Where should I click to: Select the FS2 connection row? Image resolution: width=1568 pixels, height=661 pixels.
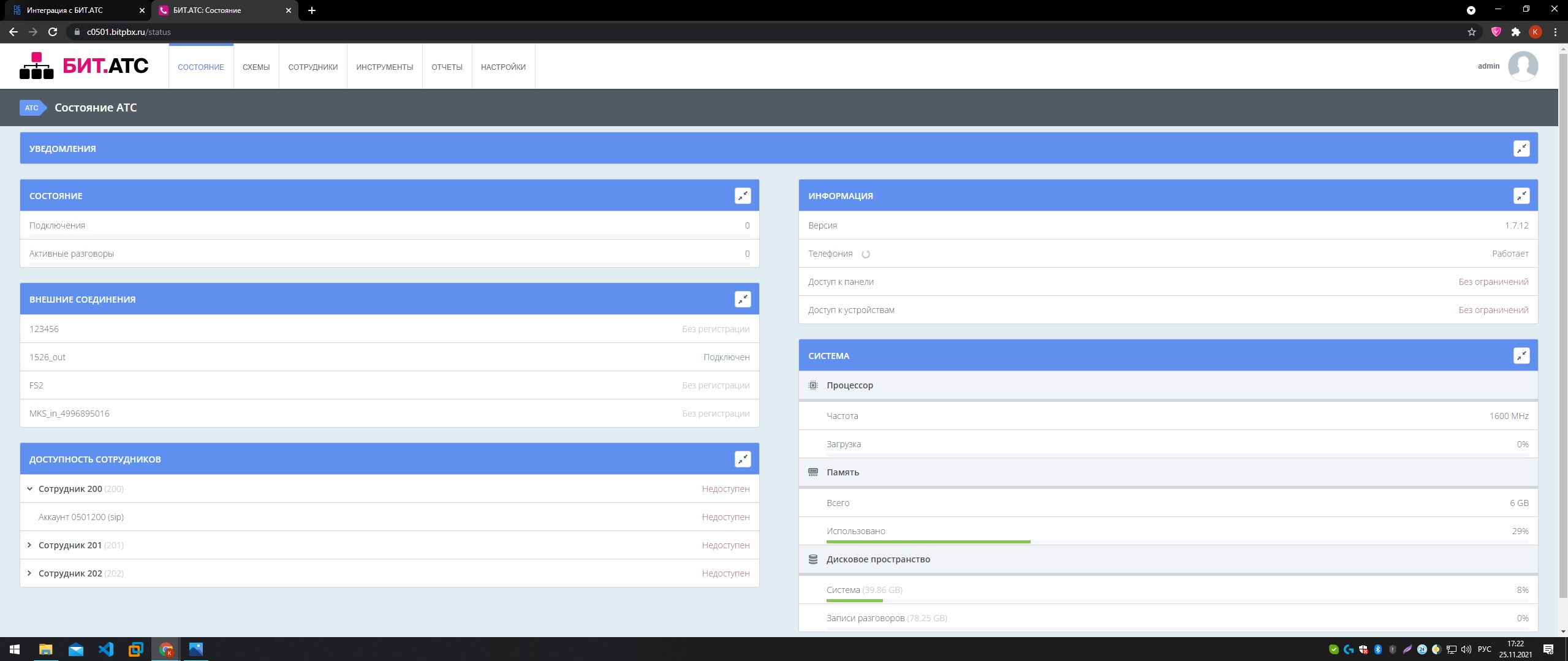pos(390,385)
